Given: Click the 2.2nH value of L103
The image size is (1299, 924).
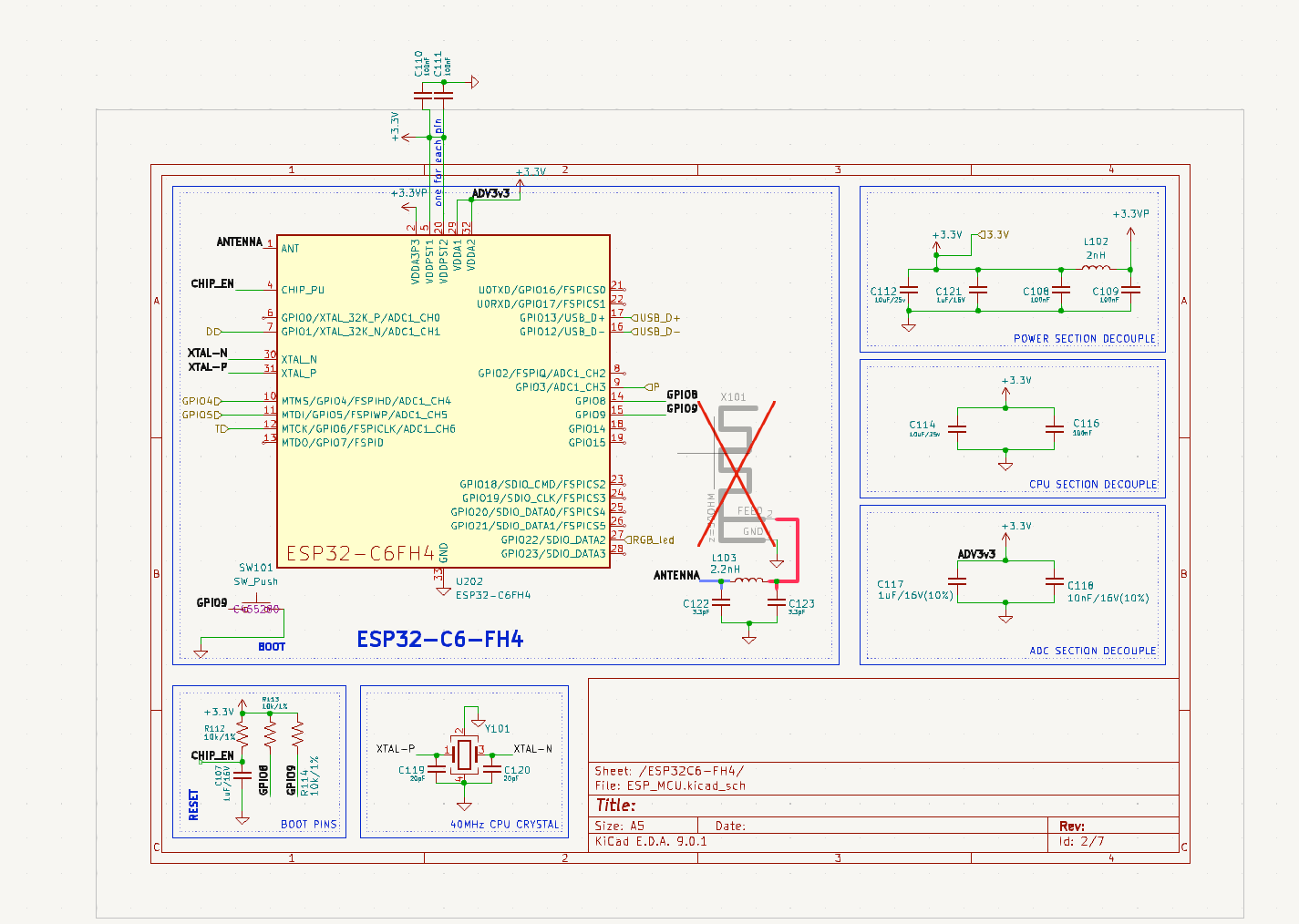Looking at the screenshot, I should [726, 570].
